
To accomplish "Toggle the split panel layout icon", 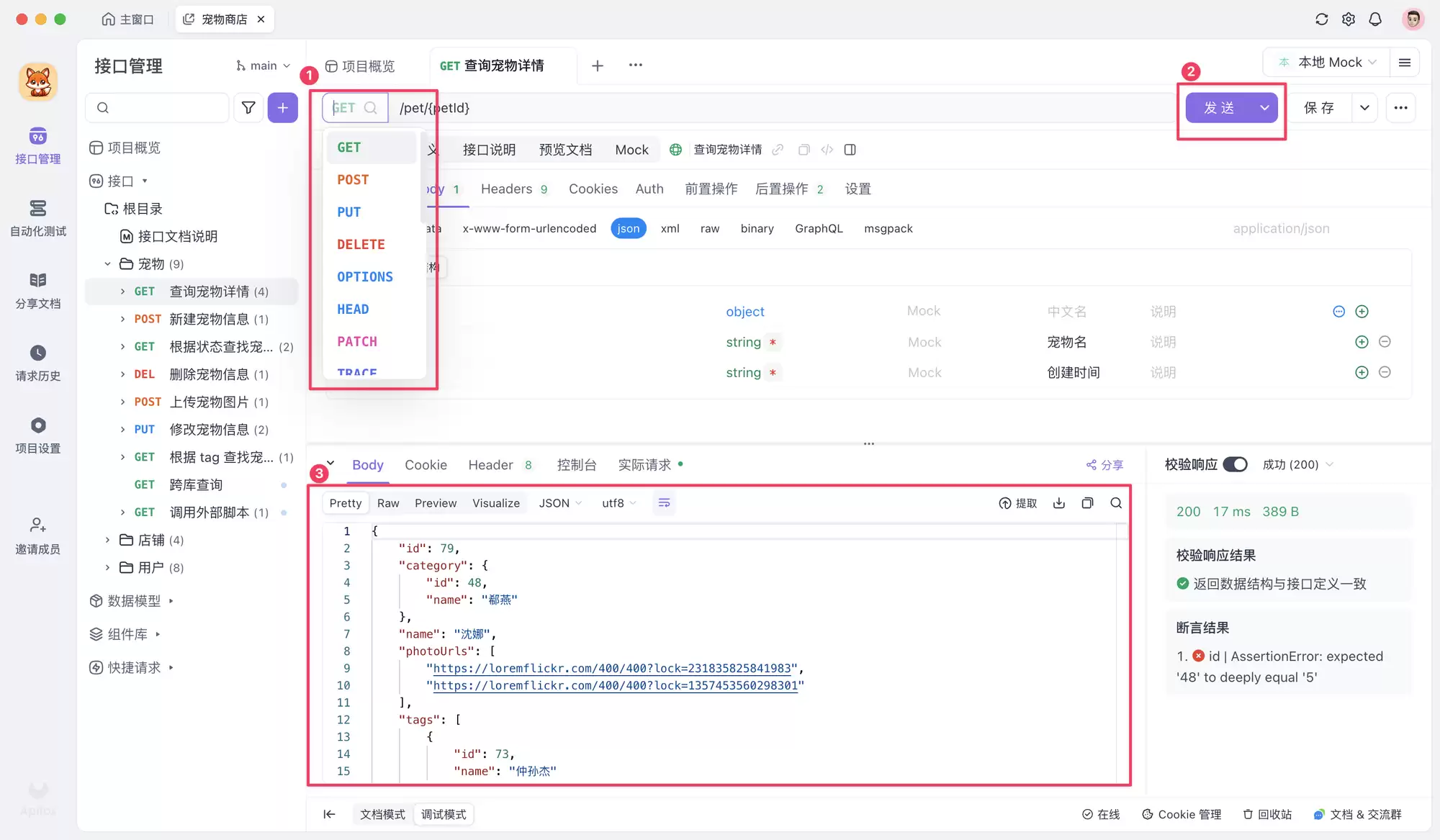I will pyautogui.click(x=850, y=150).
